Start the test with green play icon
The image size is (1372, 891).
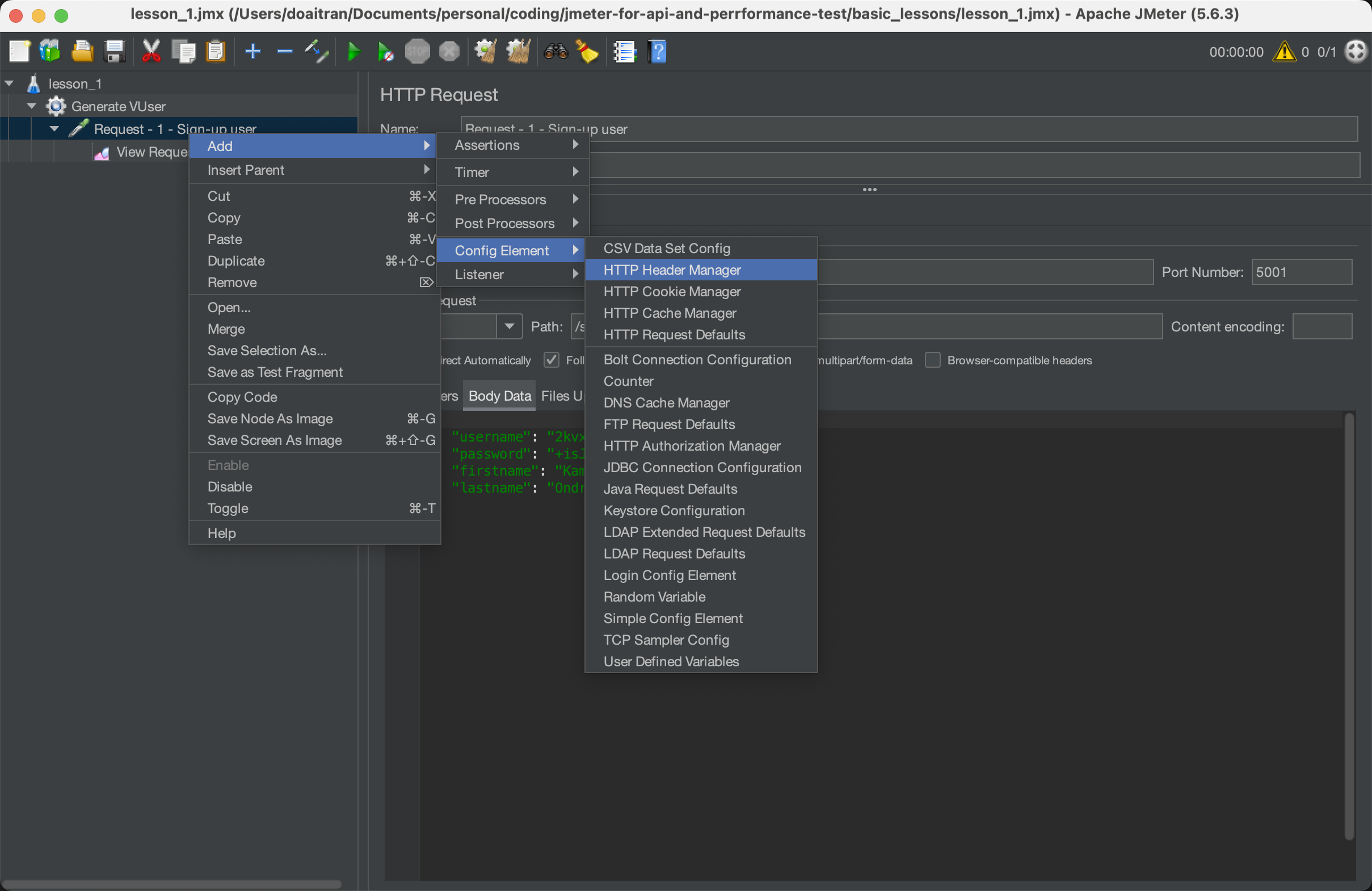pyautogui.click(x=354, y=51)
